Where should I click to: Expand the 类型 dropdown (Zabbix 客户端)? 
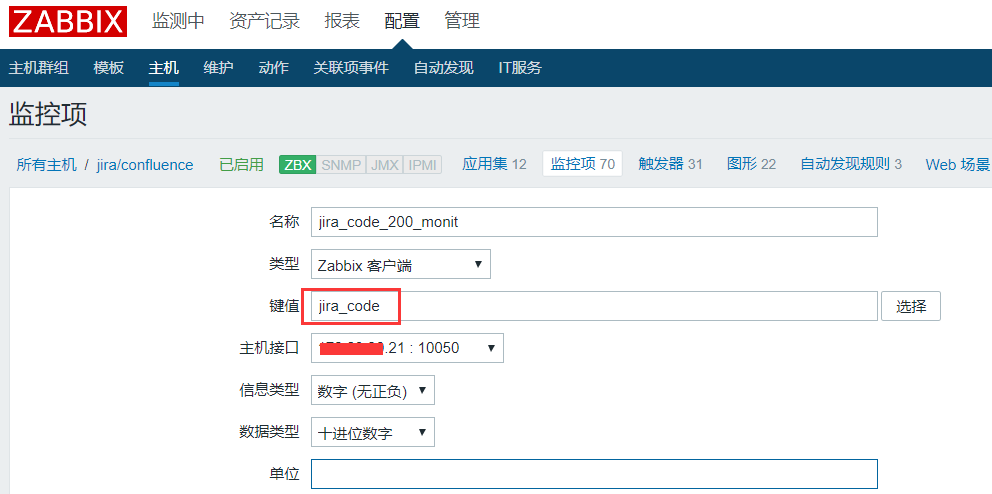tap(400, 264)
